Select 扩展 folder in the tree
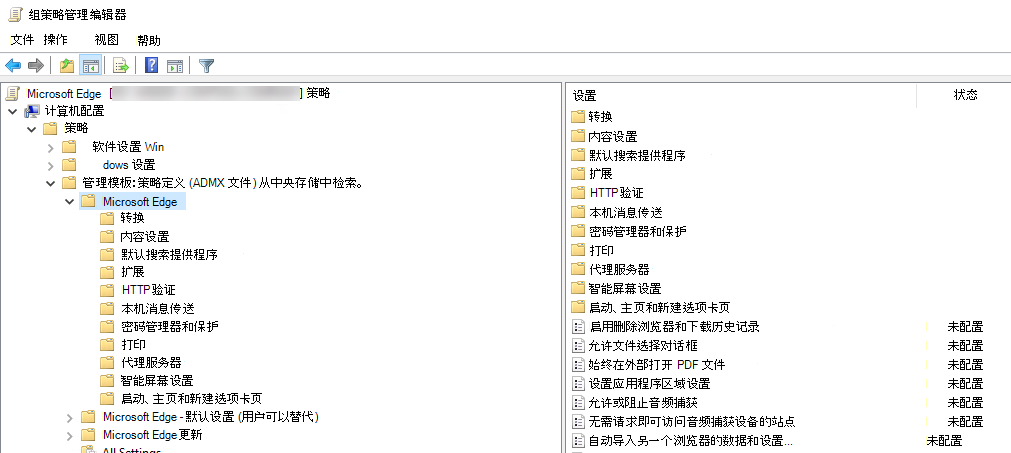 coord(132,272)
